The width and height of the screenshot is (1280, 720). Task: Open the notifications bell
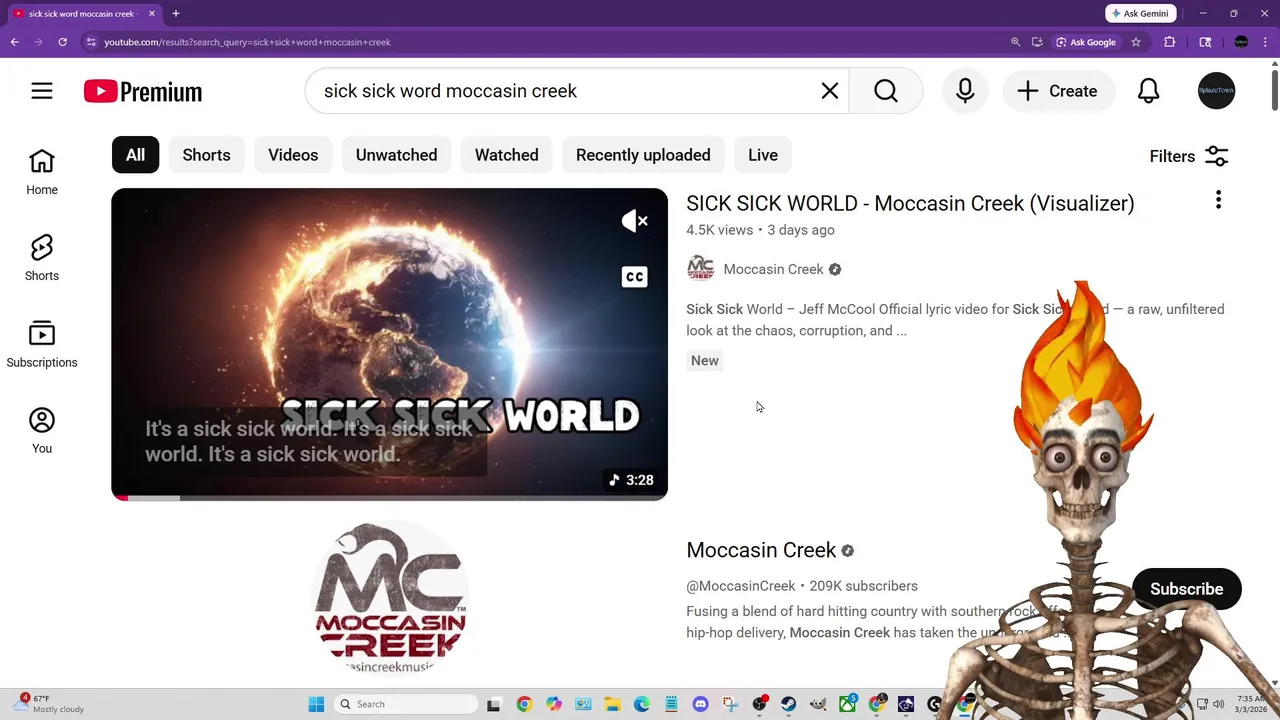click(1149, 91)
